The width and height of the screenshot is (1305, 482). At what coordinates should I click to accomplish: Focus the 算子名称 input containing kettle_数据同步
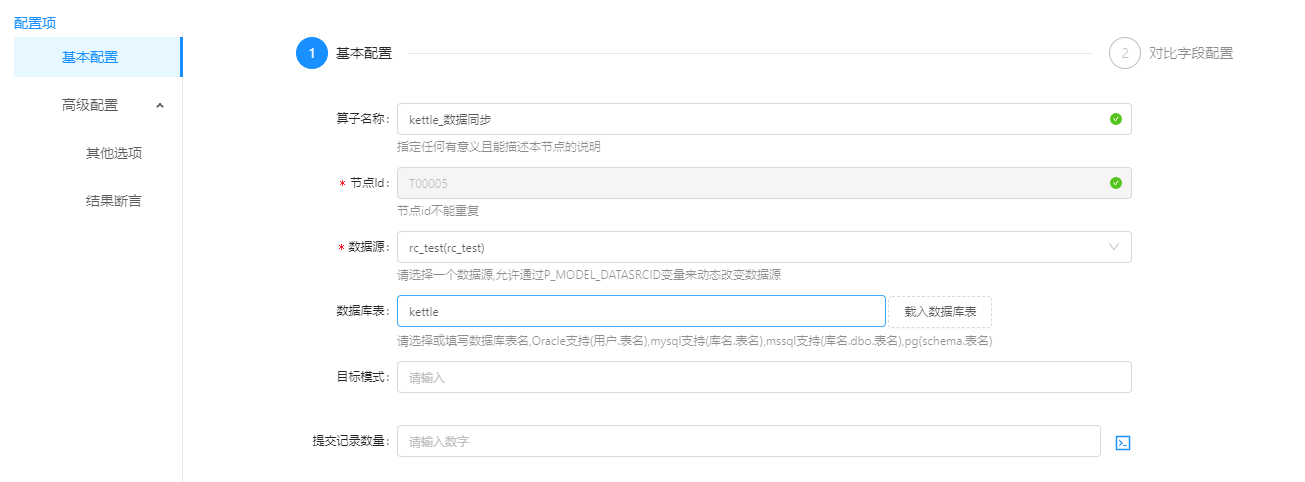pos(750,119)
